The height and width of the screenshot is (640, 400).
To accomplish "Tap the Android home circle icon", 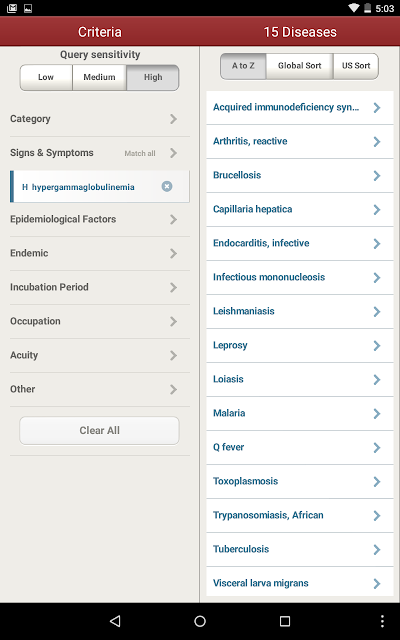I will coord(200,621).
